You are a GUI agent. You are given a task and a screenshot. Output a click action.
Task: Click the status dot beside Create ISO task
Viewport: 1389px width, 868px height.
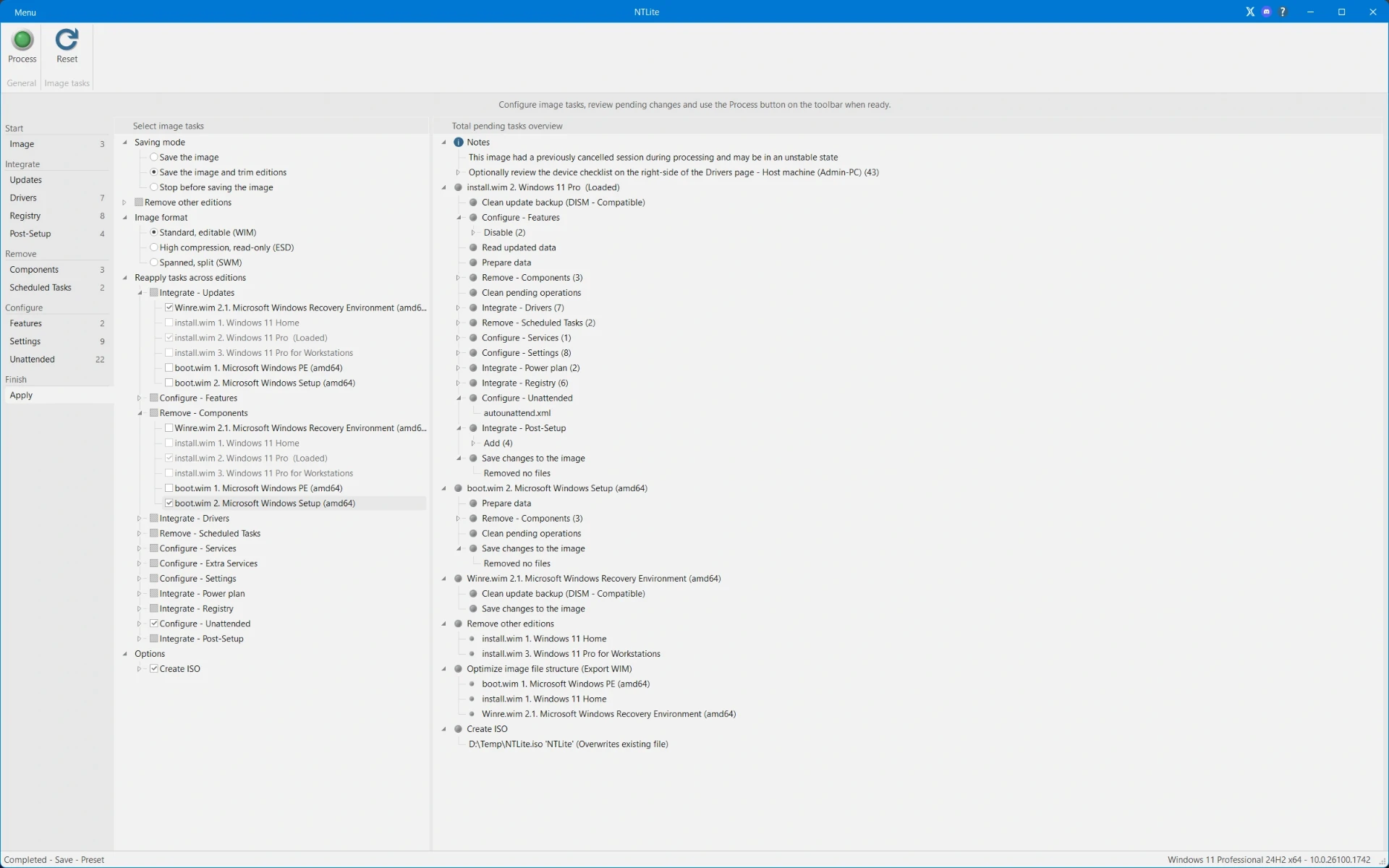point(458,729)
